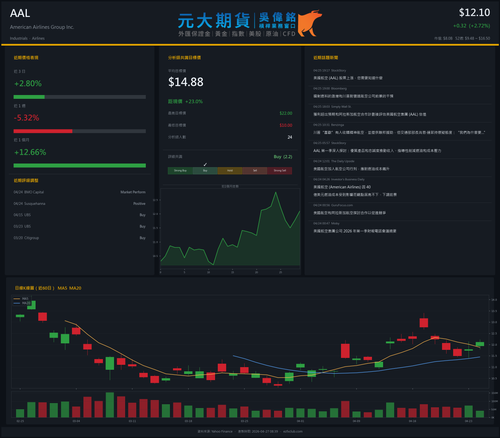Screen dimensions: 500x438
Task: Click the +0.32 (+2.72%) price change
Action: coord(472,26)
